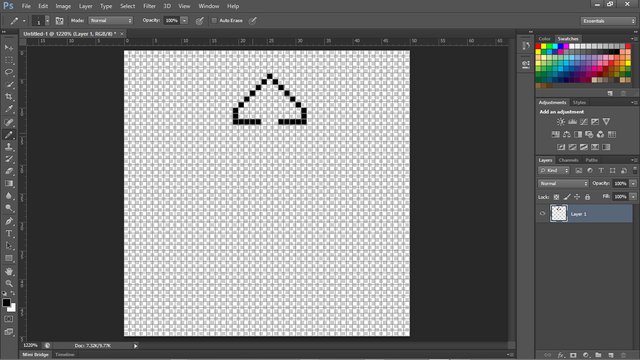Add a Brightness/Contrast adjustment

tap(561, 122)
